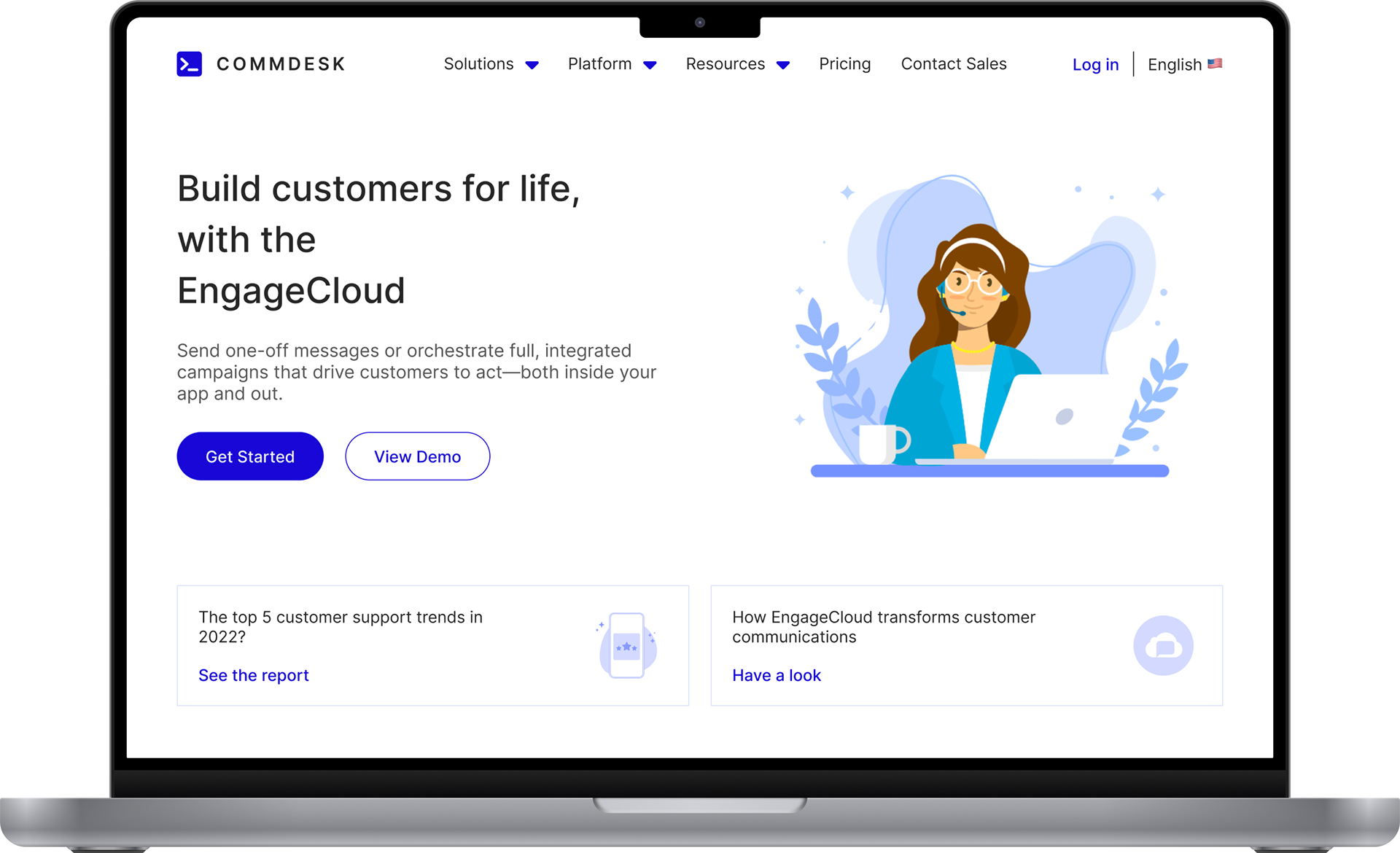The image size is (1400, 853).
Task: Open the Resources menu
Action: 726,64
